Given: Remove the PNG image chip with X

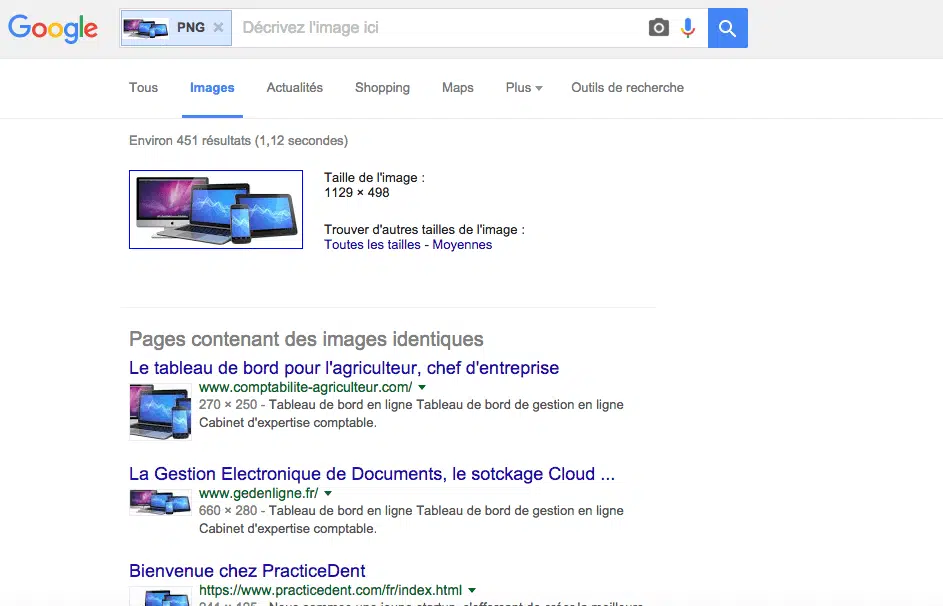Looking at the screenshot, I should (x=219, y=28).
